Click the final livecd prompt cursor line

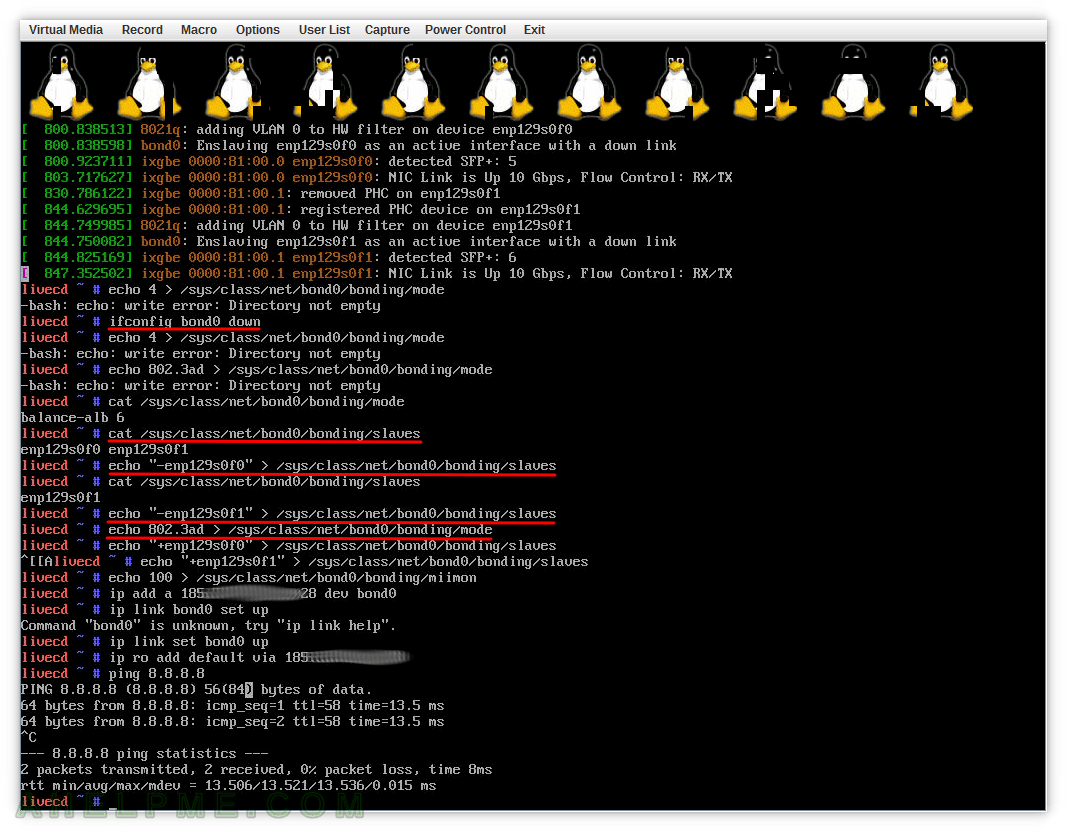[69, 802]
